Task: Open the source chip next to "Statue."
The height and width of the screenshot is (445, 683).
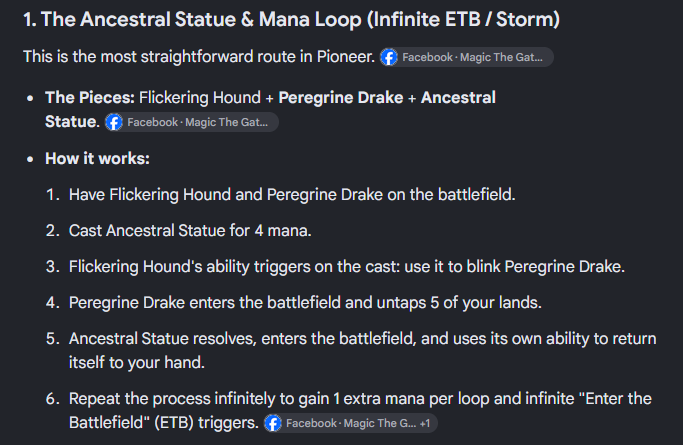Action: 192,122
